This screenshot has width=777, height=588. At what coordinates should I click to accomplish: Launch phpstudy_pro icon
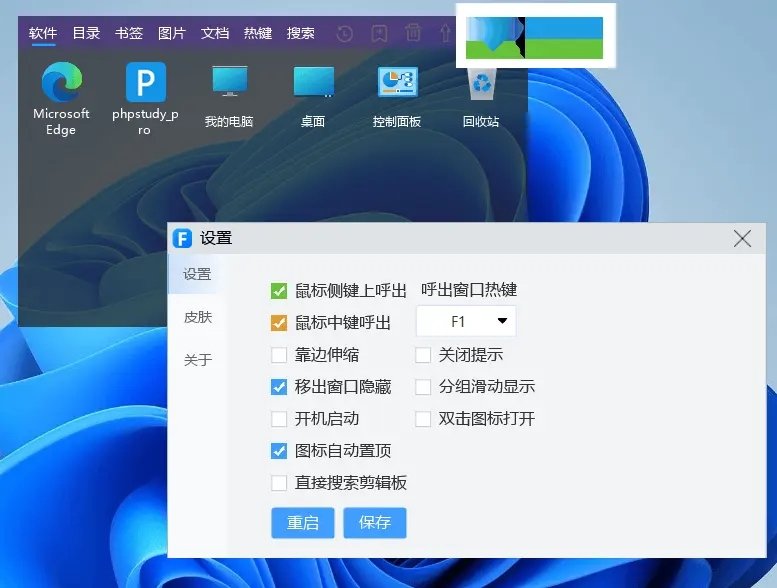[145, 84]
